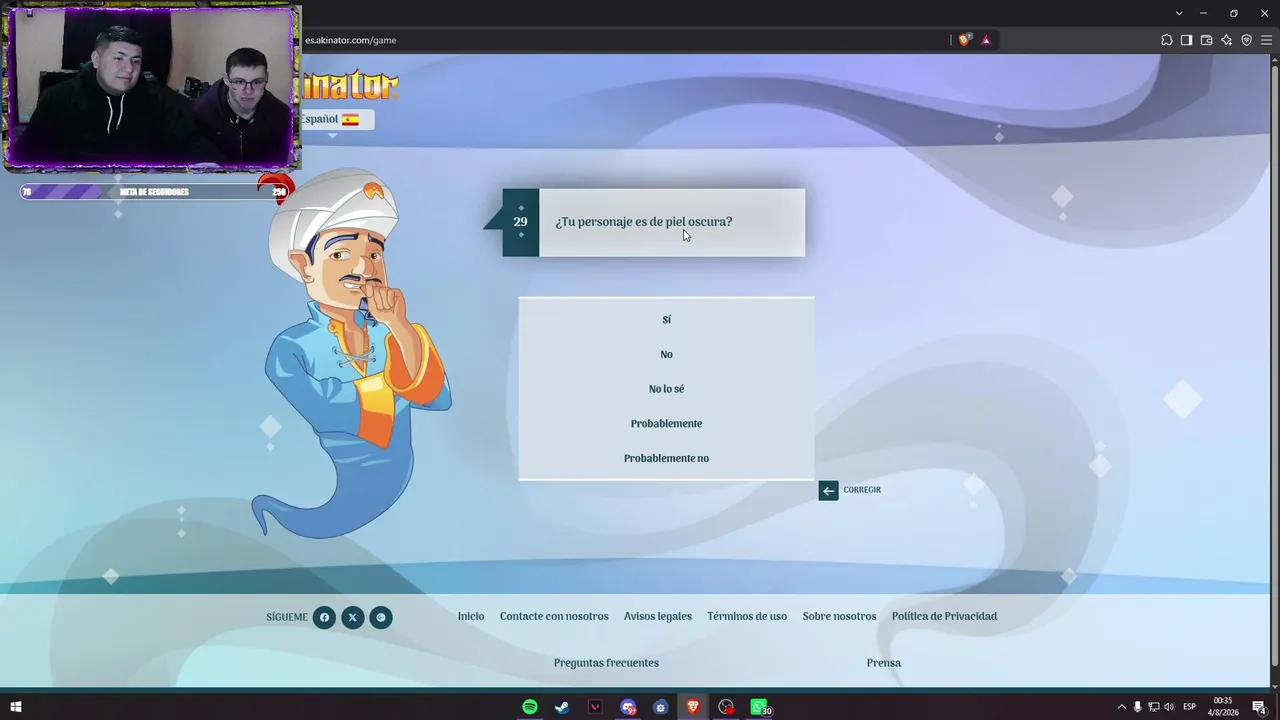The width and height of the screenshot is (1280, 720).
Task: Open the "Avisos legales" footer link
Action: (658, 616)
